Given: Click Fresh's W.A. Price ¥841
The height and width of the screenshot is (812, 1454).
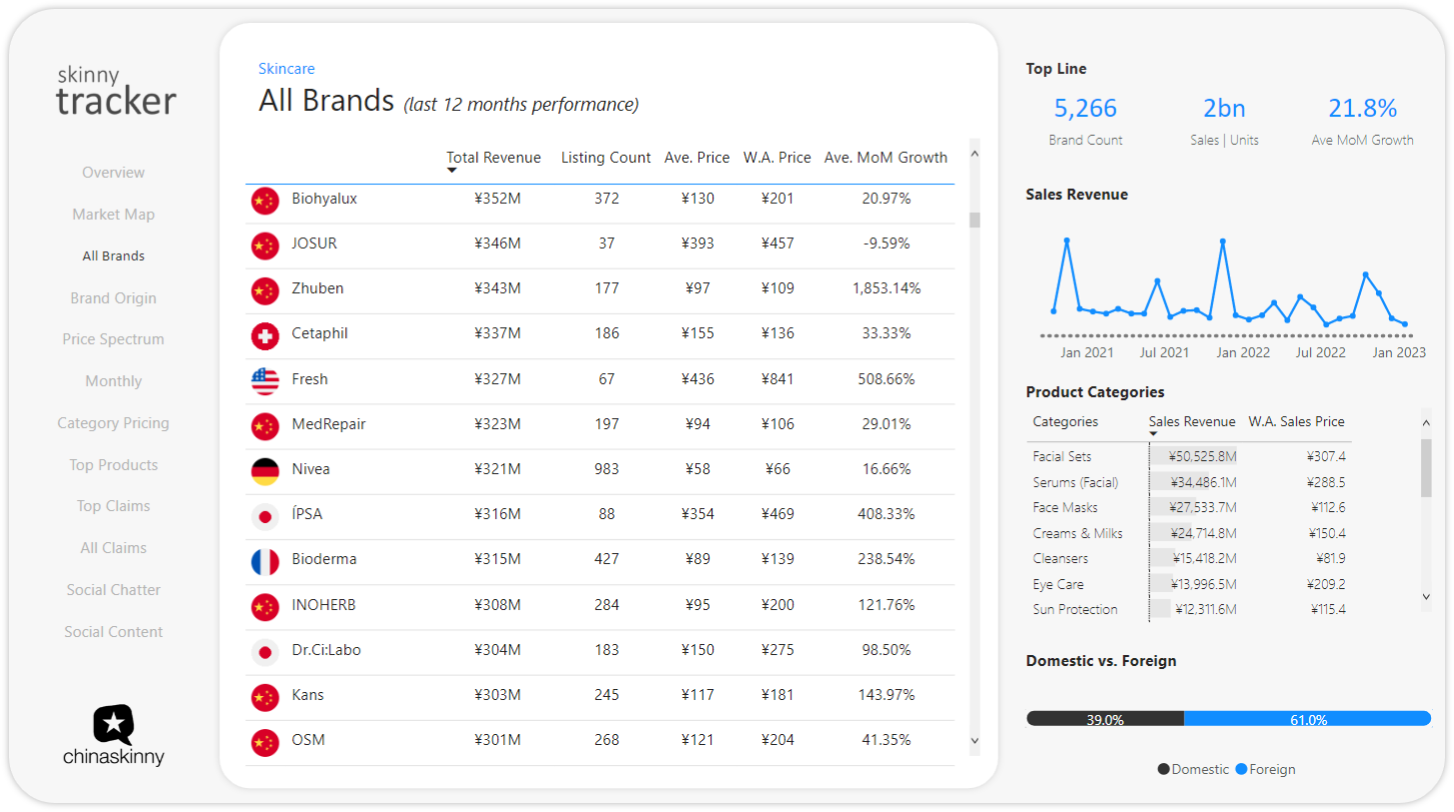Looking at the screenshot, I should [x=777, y=379].
